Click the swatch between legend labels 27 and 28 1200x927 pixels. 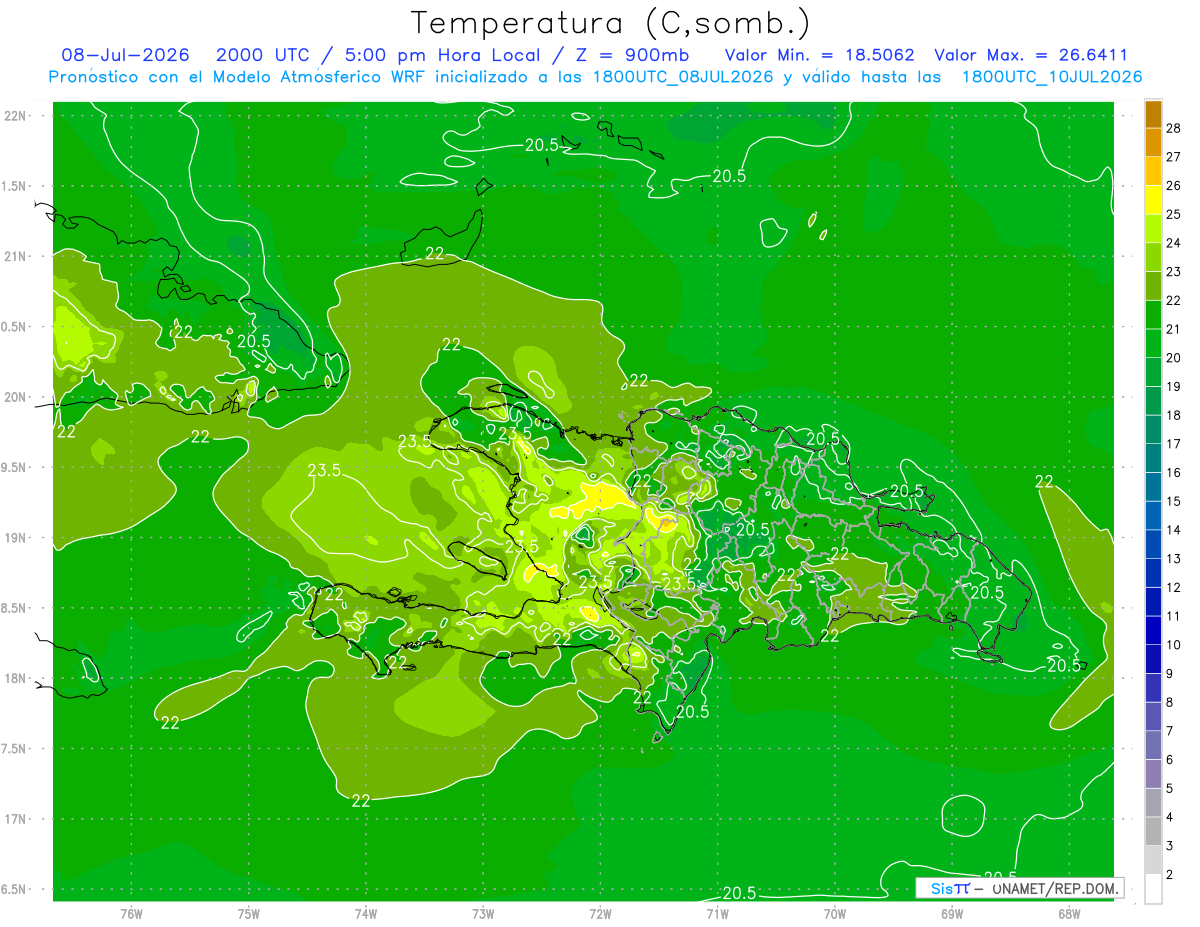tap(1153, 142)
